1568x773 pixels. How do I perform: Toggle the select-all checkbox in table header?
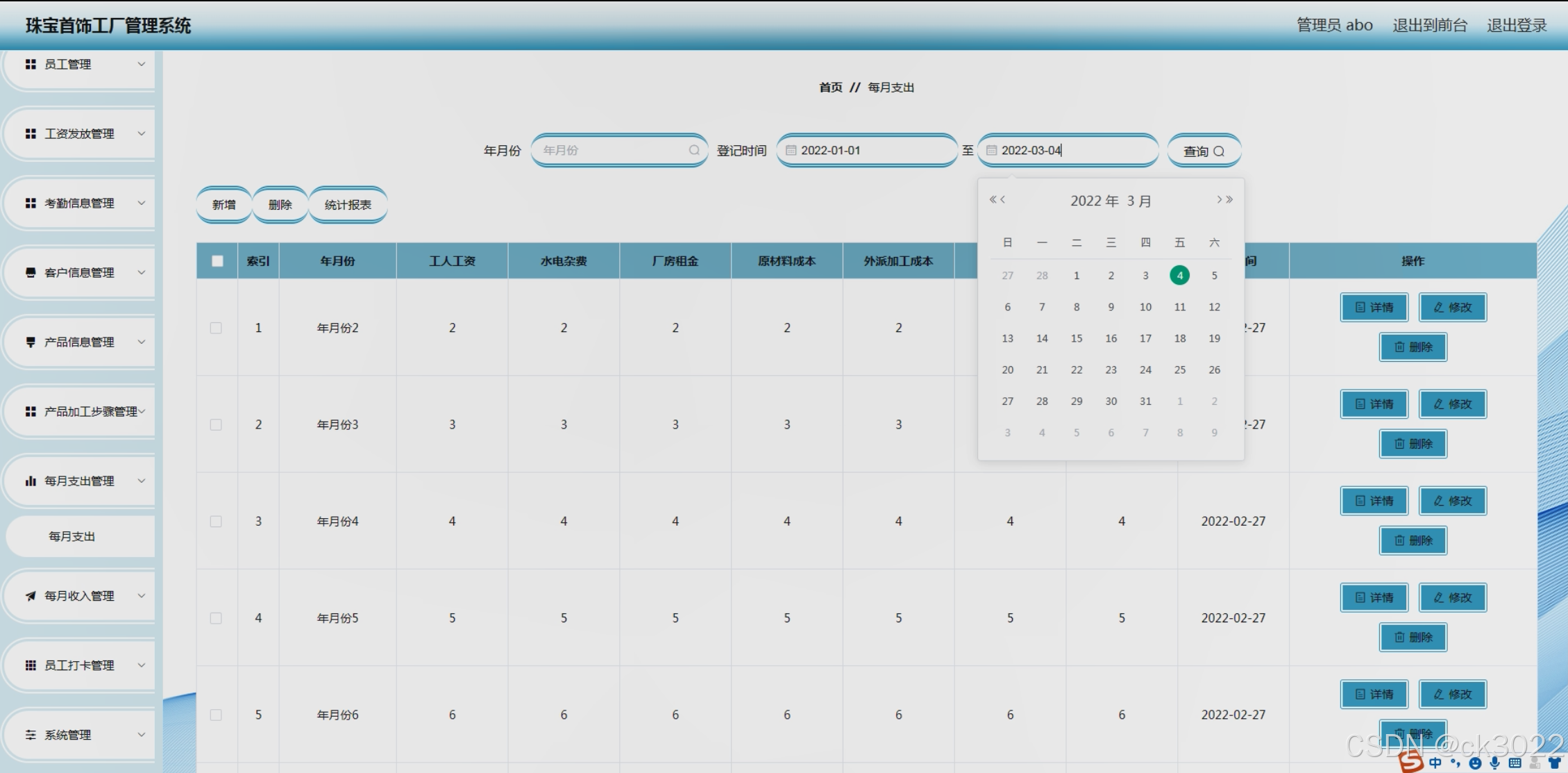tap(217, 261)
